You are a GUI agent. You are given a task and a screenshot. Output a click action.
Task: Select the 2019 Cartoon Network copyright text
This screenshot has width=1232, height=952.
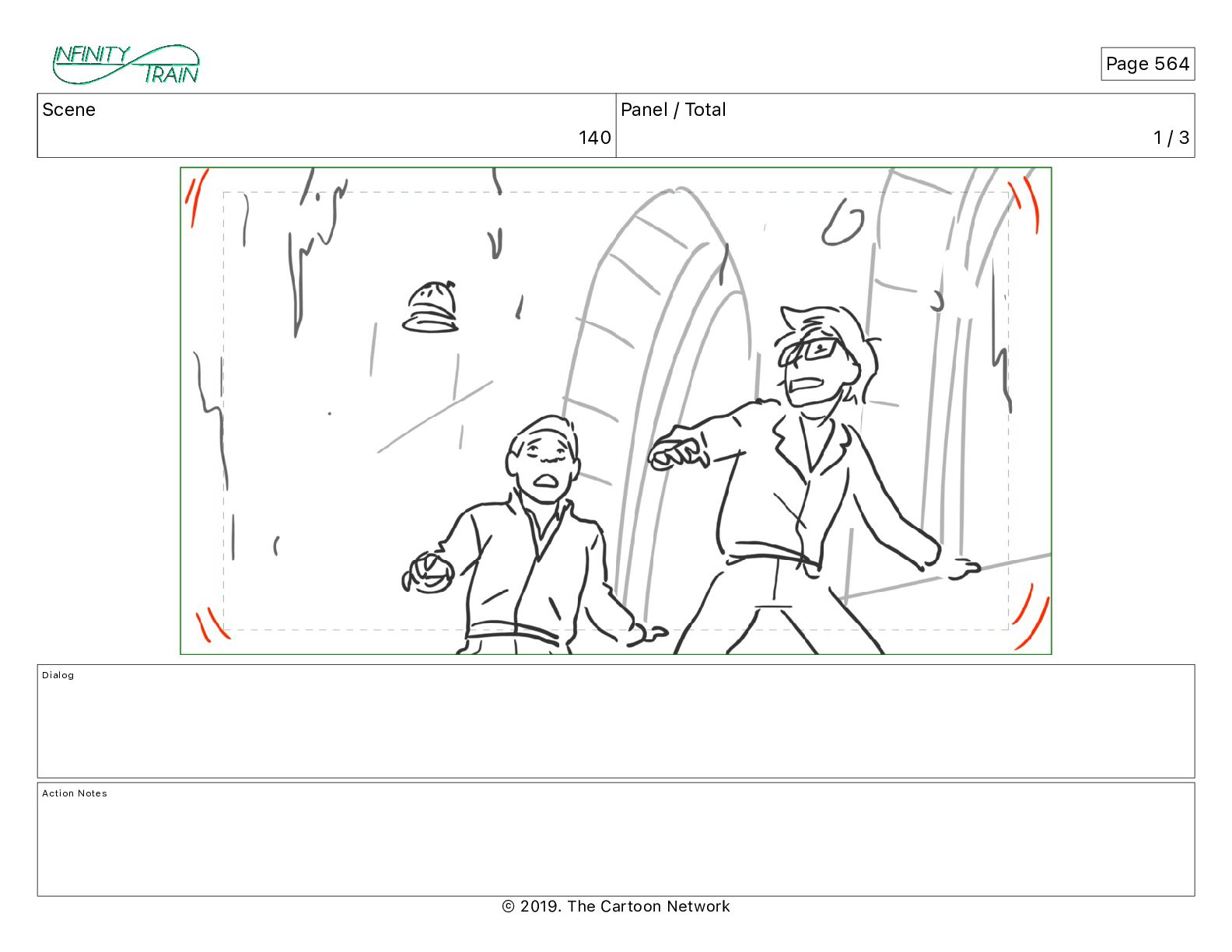coord(616,906)
